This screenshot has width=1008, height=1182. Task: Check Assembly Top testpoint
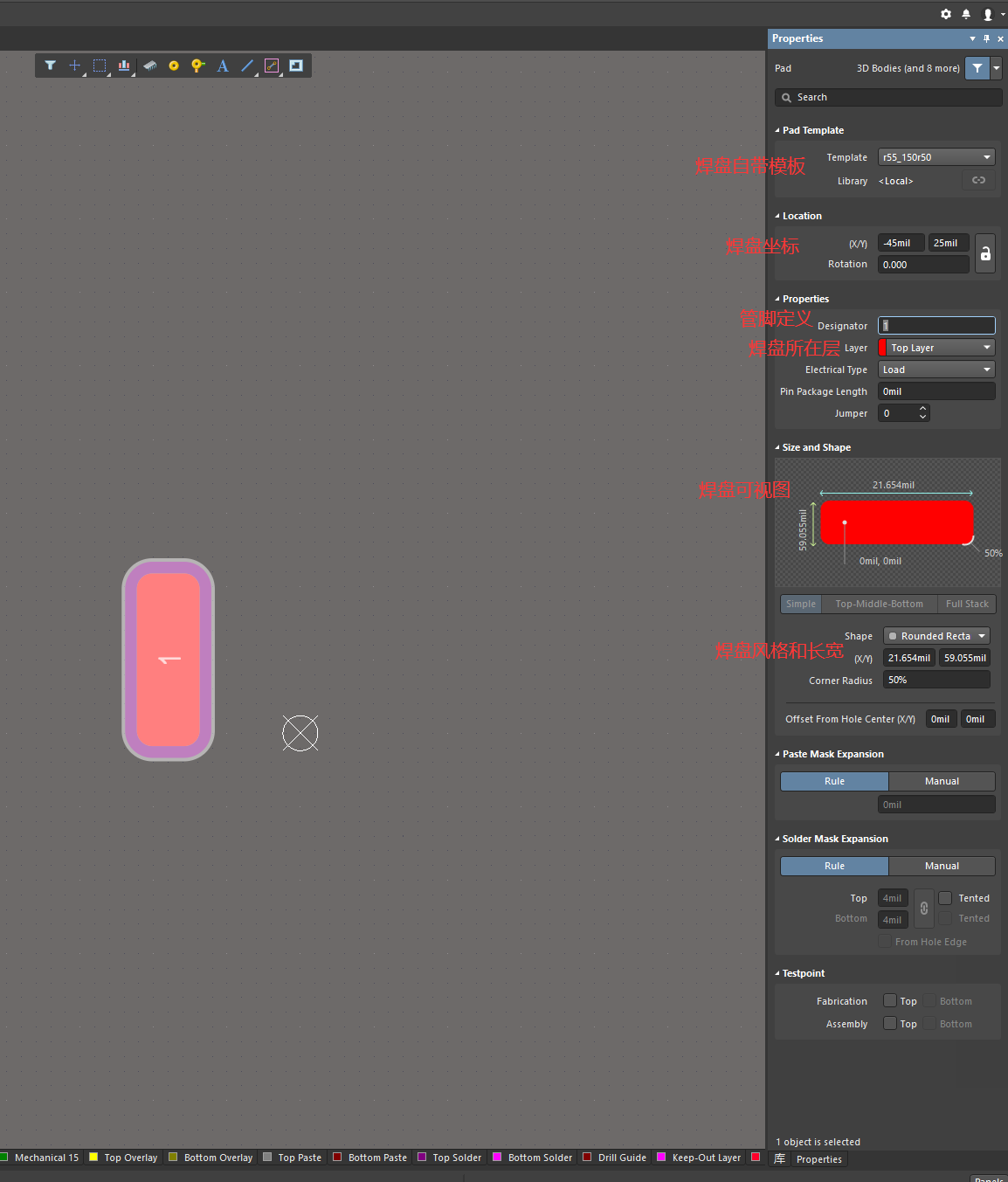tap(889, 1023)
